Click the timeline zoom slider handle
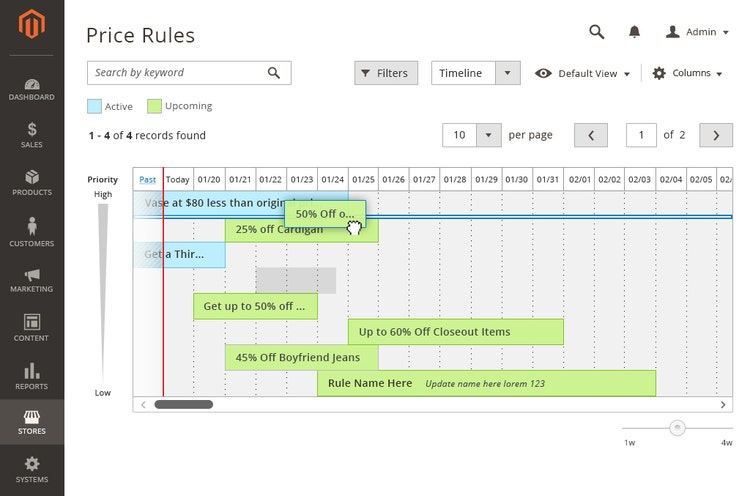Image resolution: width=750 pixels, height=496 pixels. click(677, 427)
